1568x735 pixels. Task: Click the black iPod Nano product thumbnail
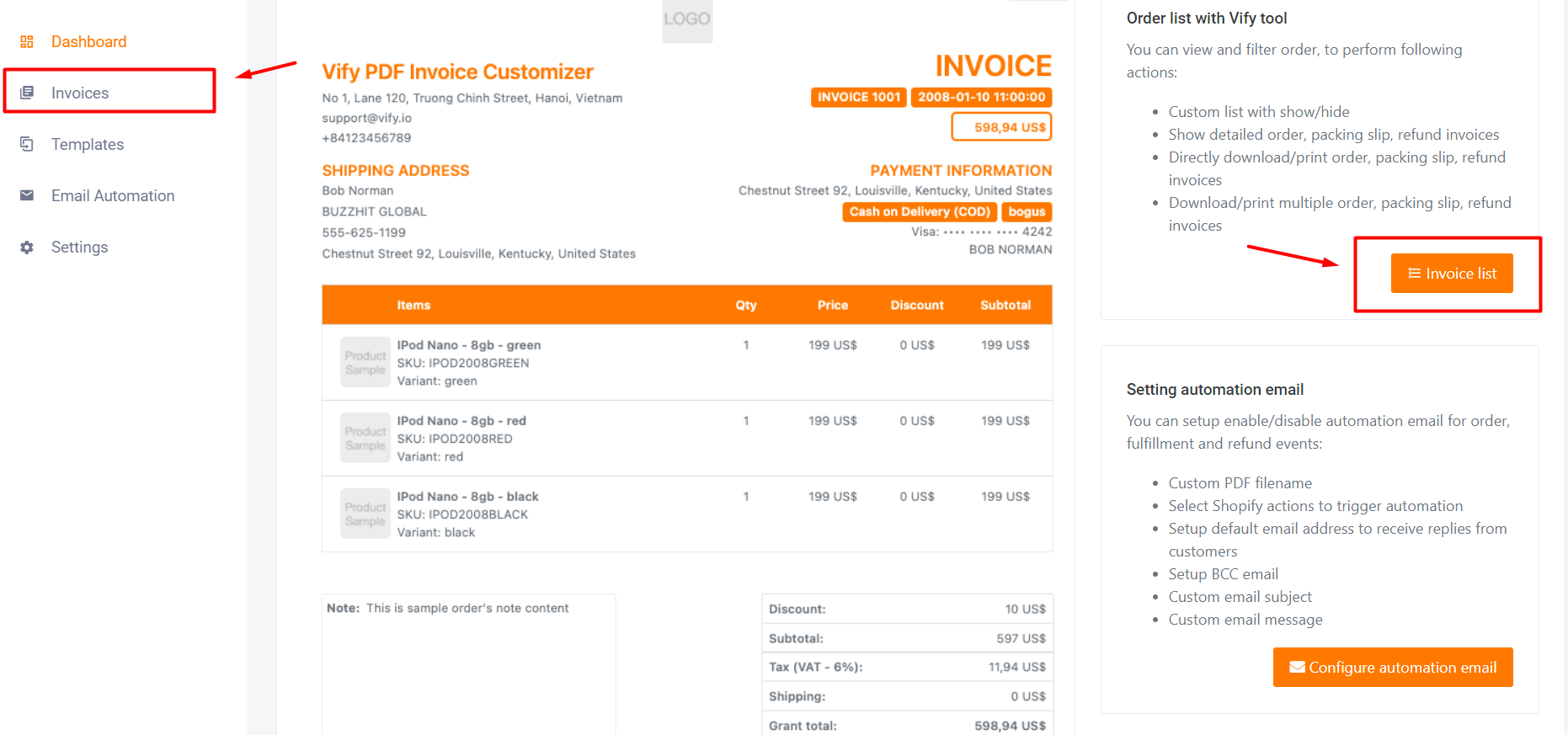pos(365,514)
